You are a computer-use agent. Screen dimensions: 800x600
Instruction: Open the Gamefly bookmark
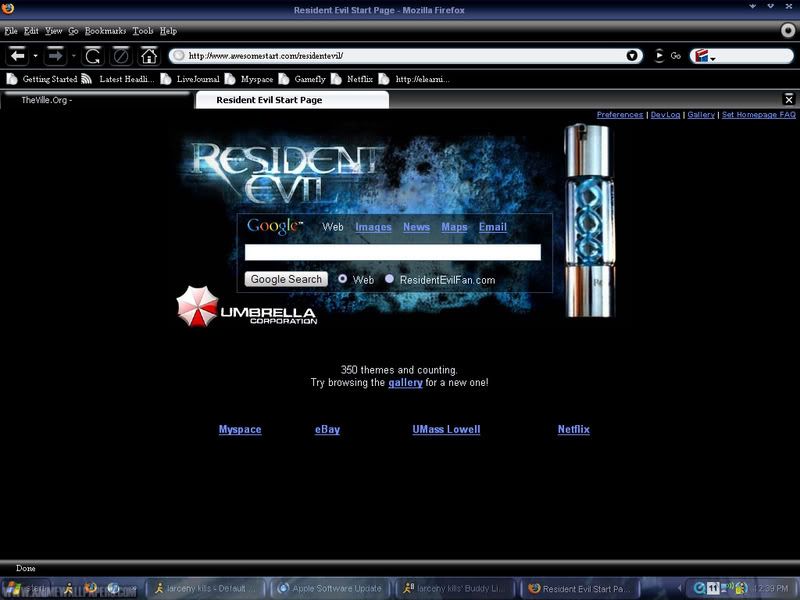[303, 79]
